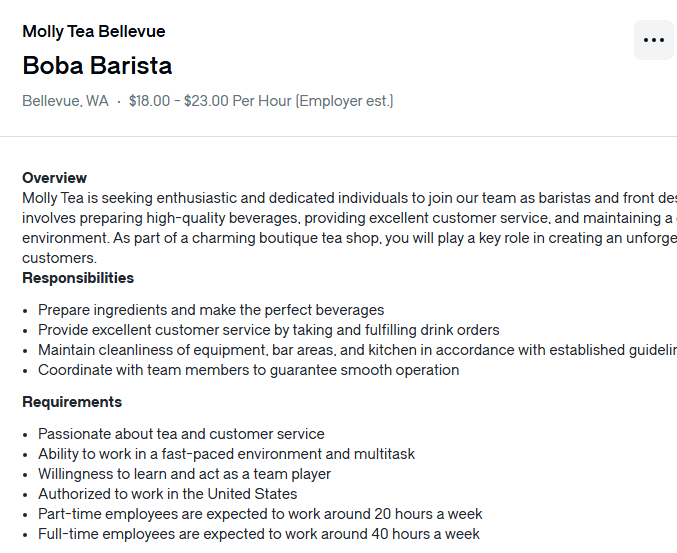Click the Boba Barista job title
Image resolution: width=677 pixels, height=553 pixels.
pos(97,66)
